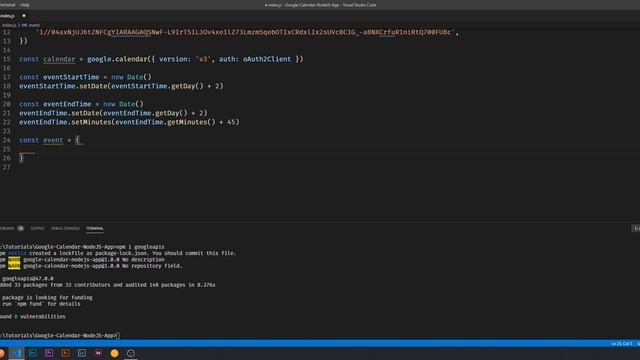The image size is (640, 360).
Task: Open Adobe XD from the taskbar
Action: click(x=98, y=353)
